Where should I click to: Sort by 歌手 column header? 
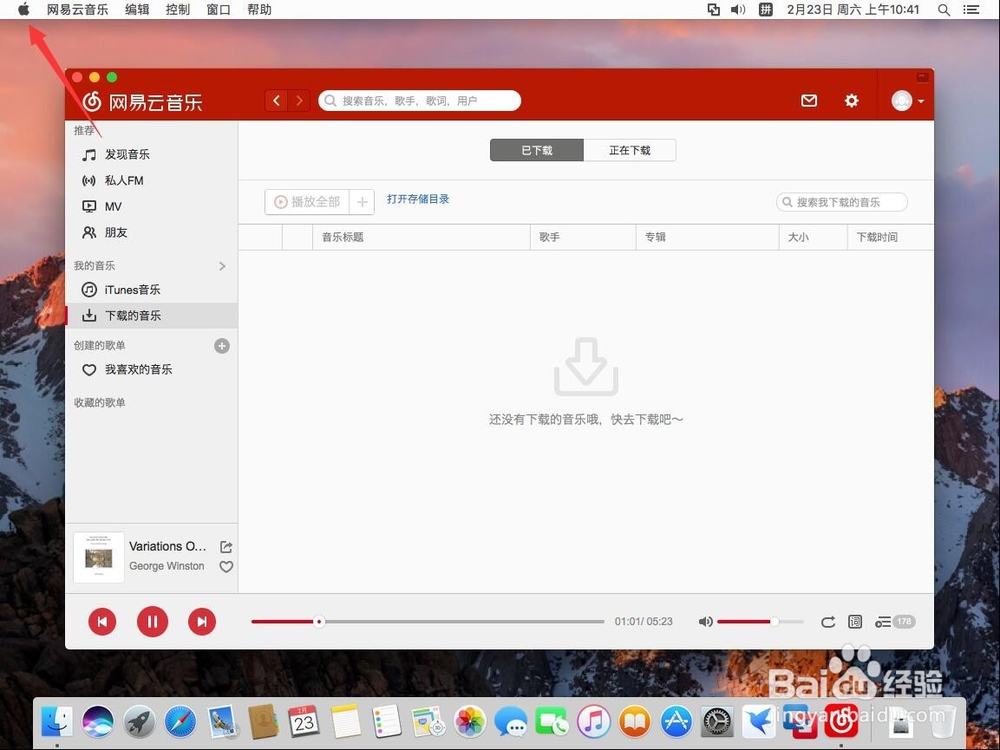click(583, 237)
